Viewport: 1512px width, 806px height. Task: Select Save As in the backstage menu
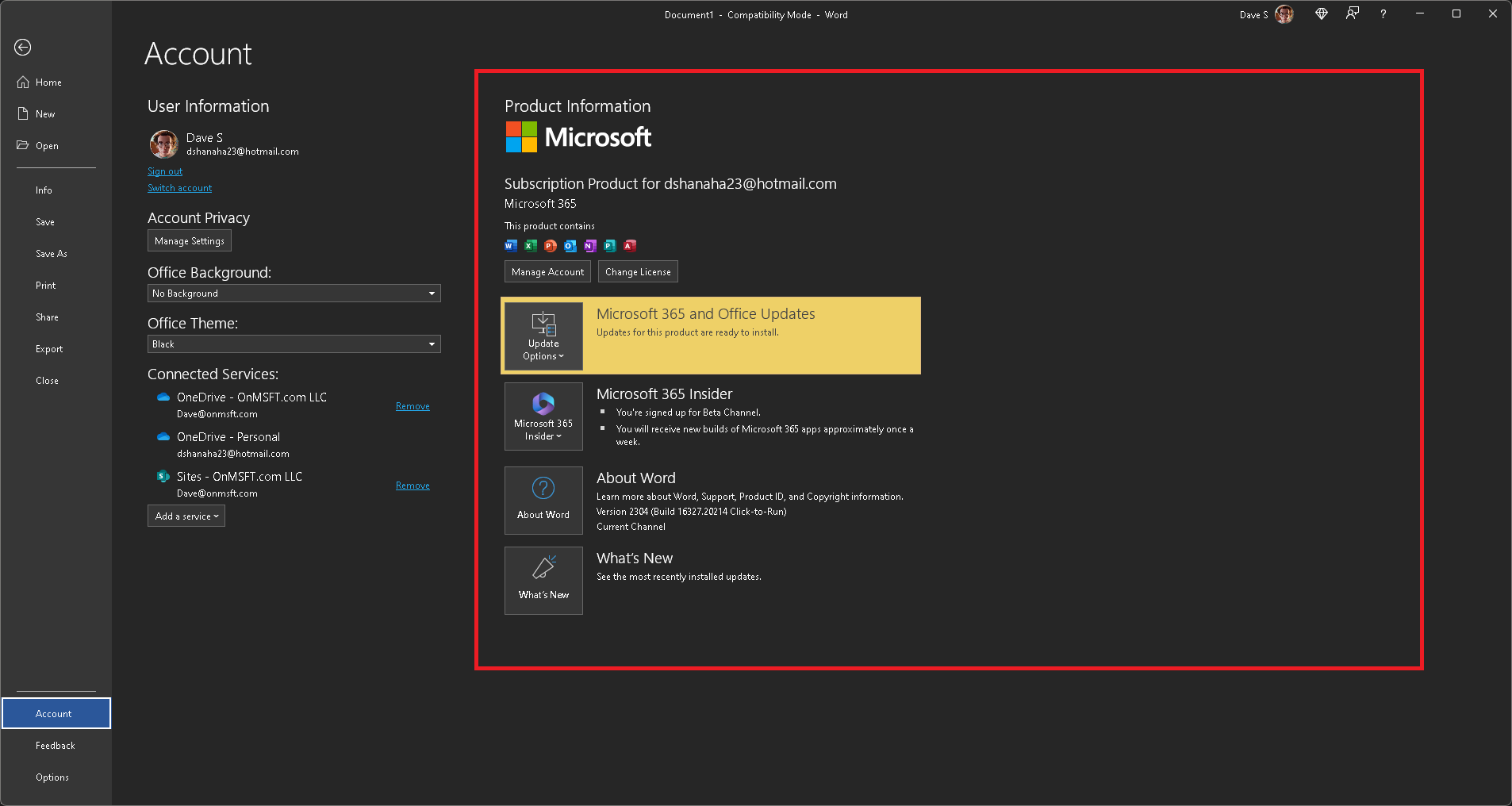tap(52, 254)
